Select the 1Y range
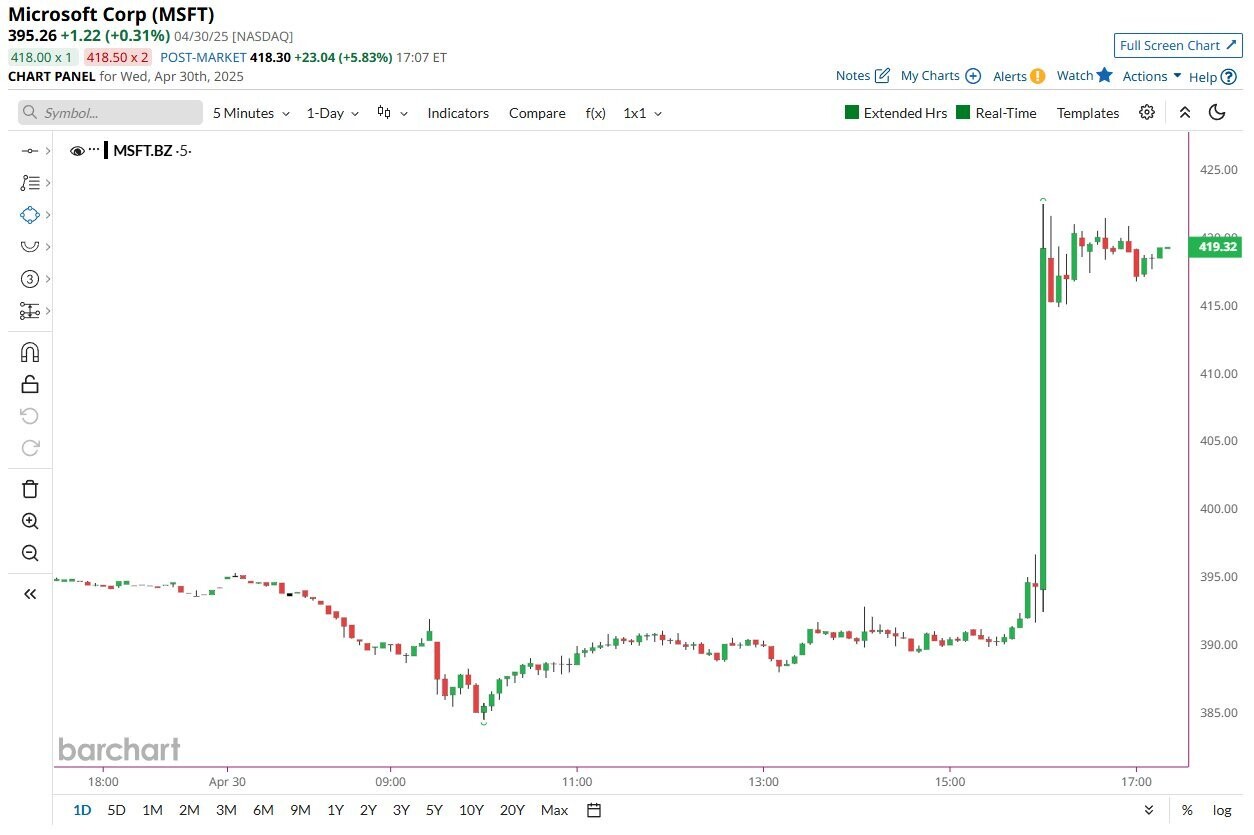Screen dimensions: 1254x835 [x=335, y=810]
